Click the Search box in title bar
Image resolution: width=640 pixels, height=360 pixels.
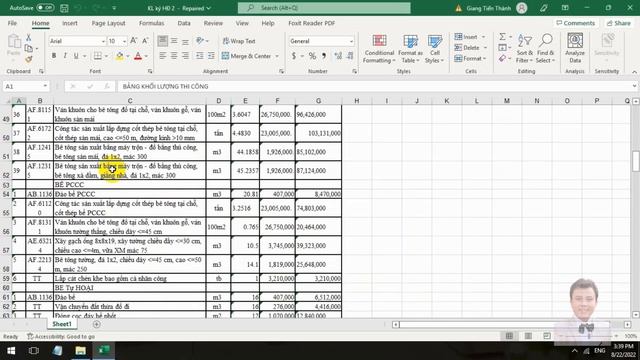click(324, 8)
